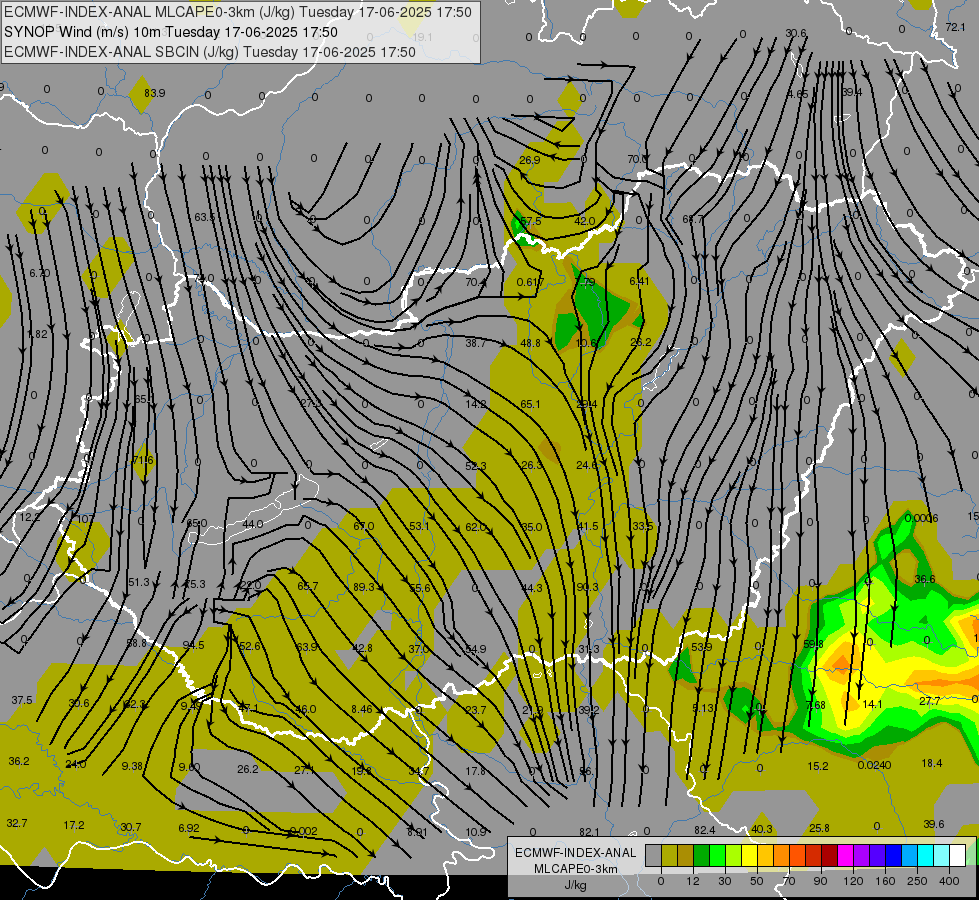Click the map value 15.2
The image size is (979, 900).
[817, 766]
